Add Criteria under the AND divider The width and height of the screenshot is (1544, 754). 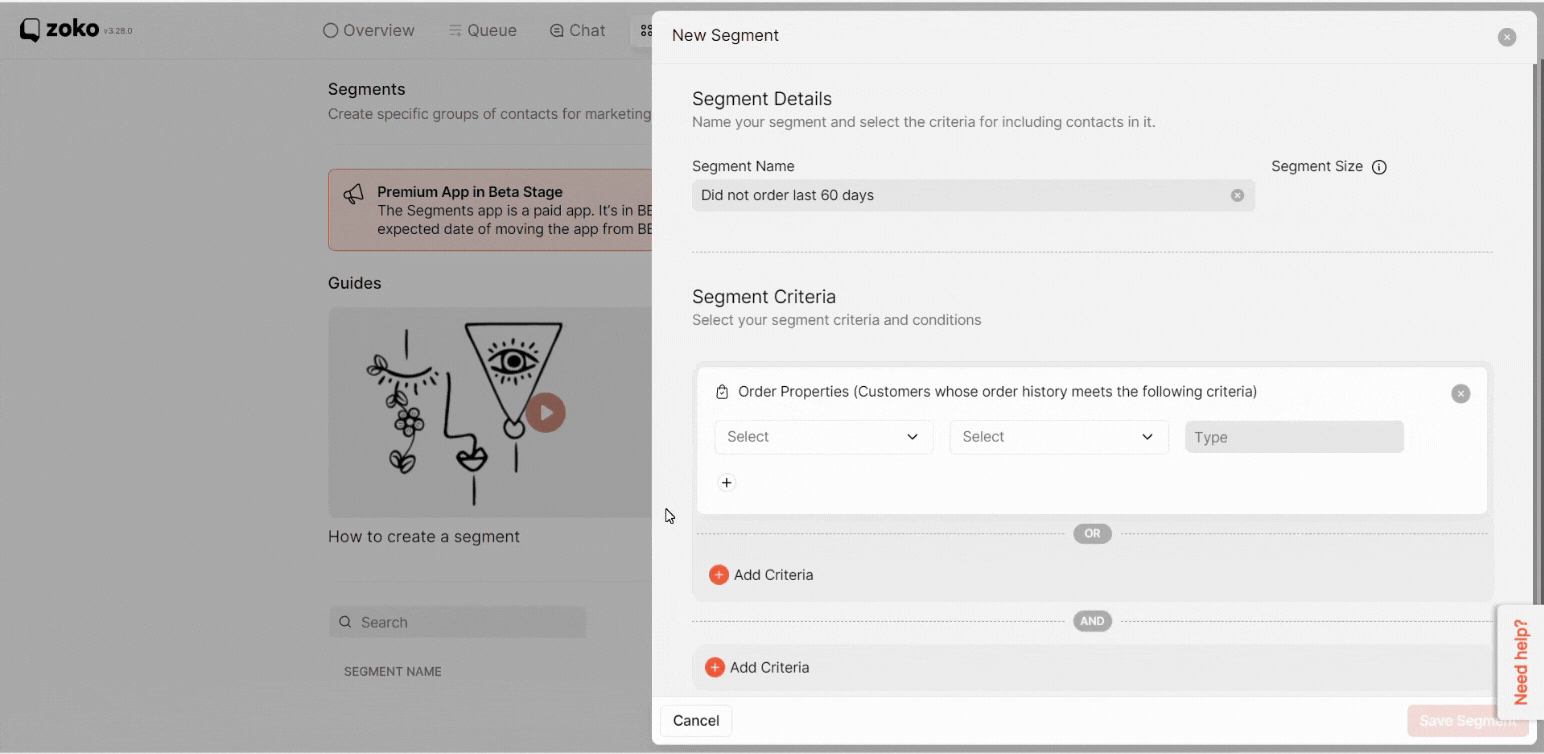757,667
